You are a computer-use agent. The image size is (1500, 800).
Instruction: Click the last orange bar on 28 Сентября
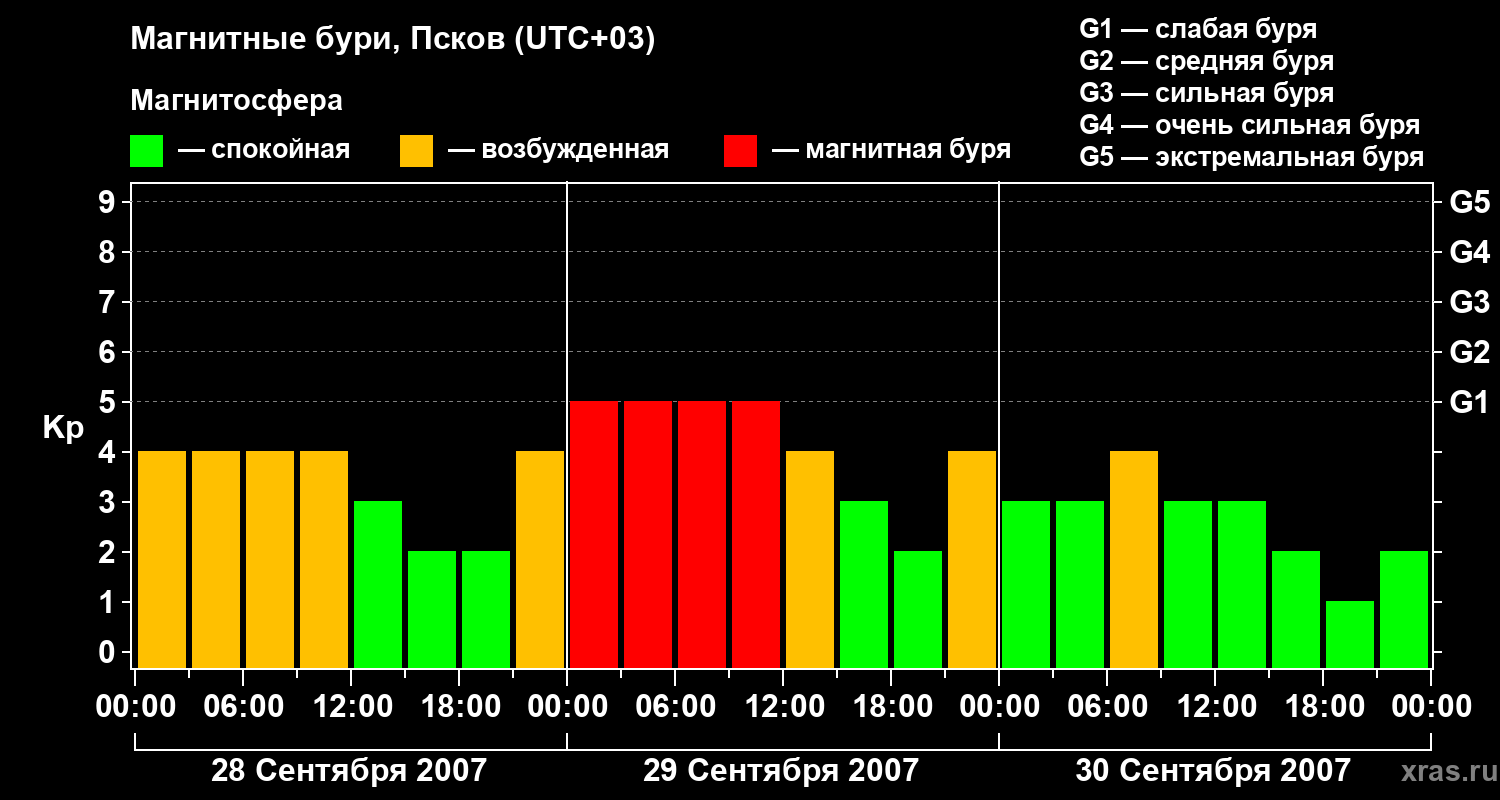tap(540, 559)
